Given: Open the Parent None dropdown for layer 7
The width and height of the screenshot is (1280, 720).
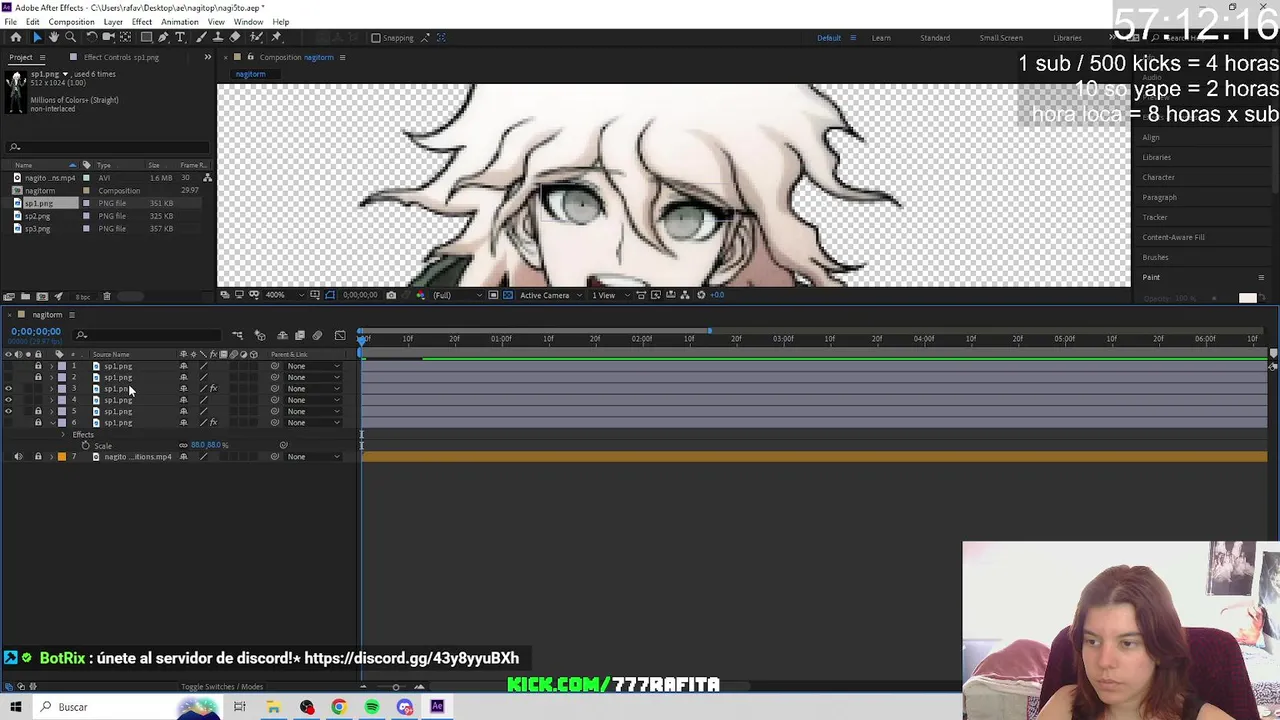Looking at the screenshot, I should (315, 457).
